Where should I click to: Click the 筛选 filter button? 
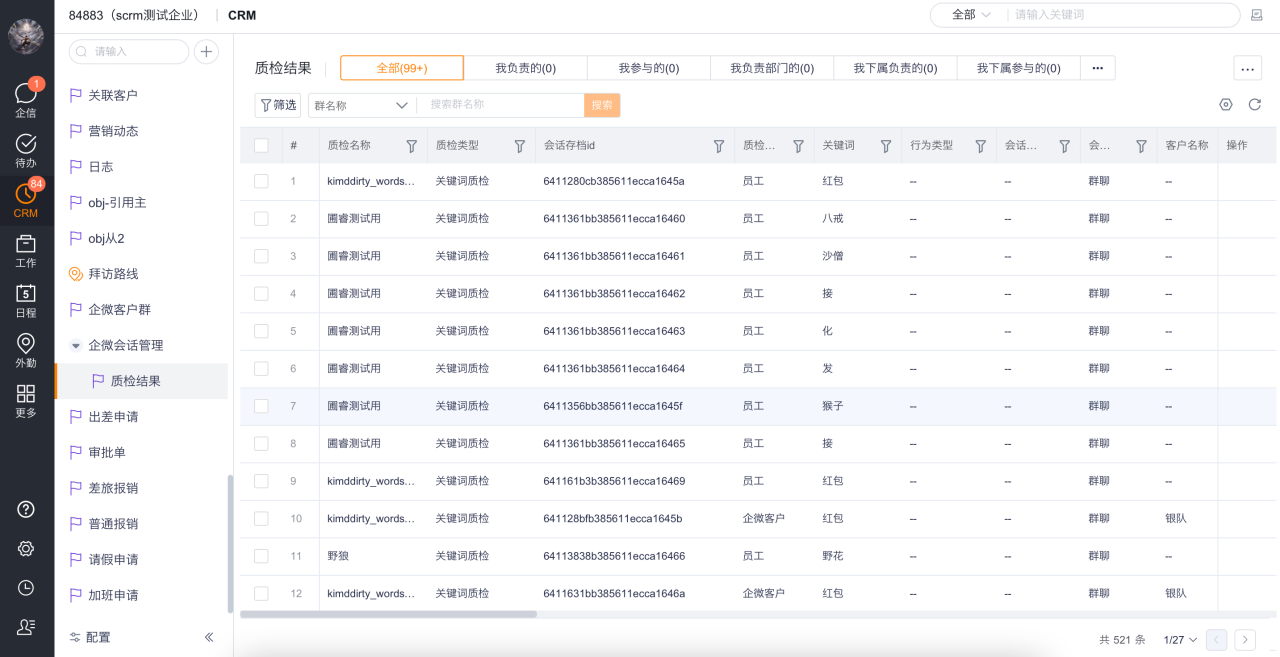point(278,105)
